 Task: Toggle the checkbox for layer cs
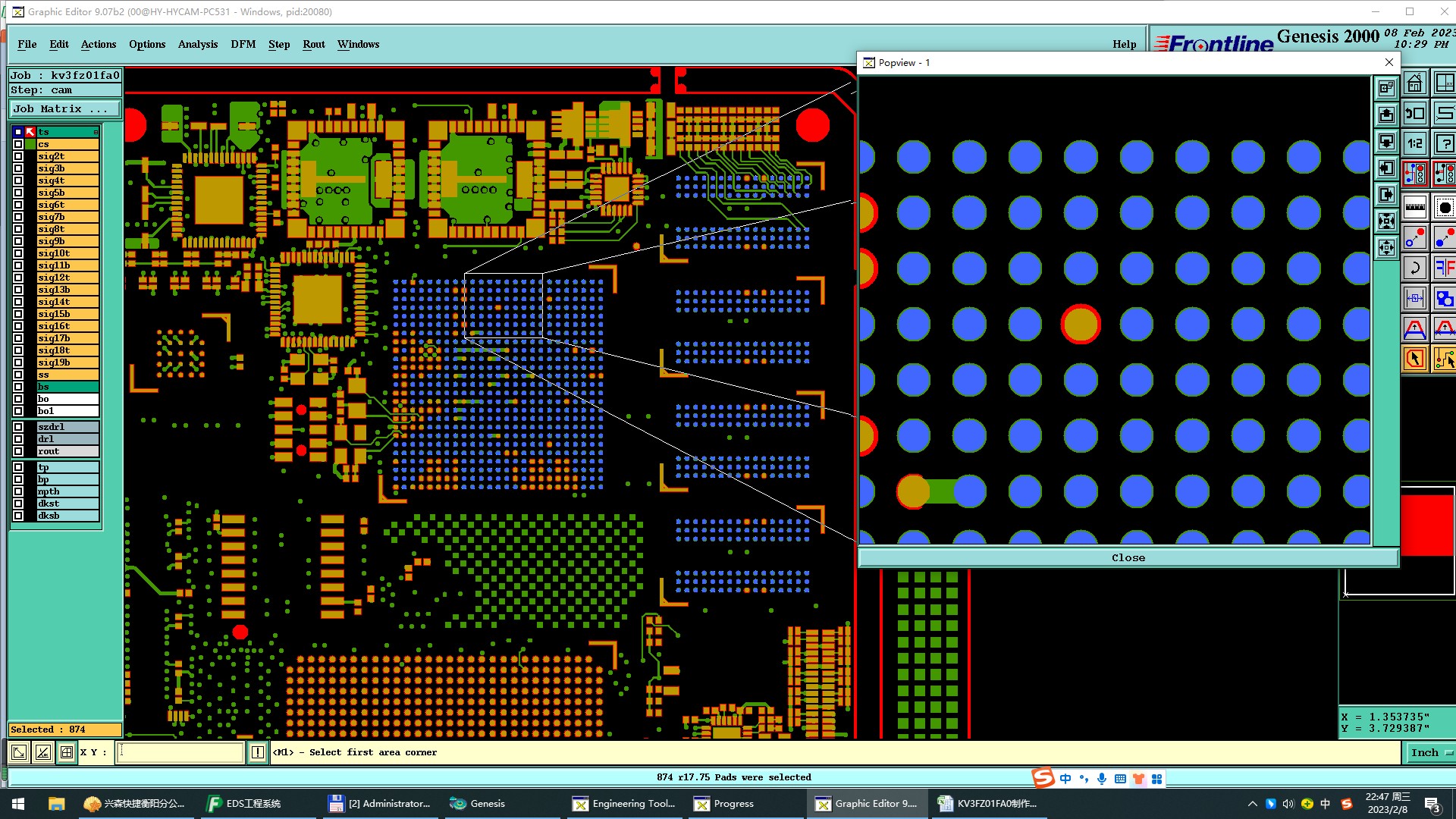click(18, 144)
